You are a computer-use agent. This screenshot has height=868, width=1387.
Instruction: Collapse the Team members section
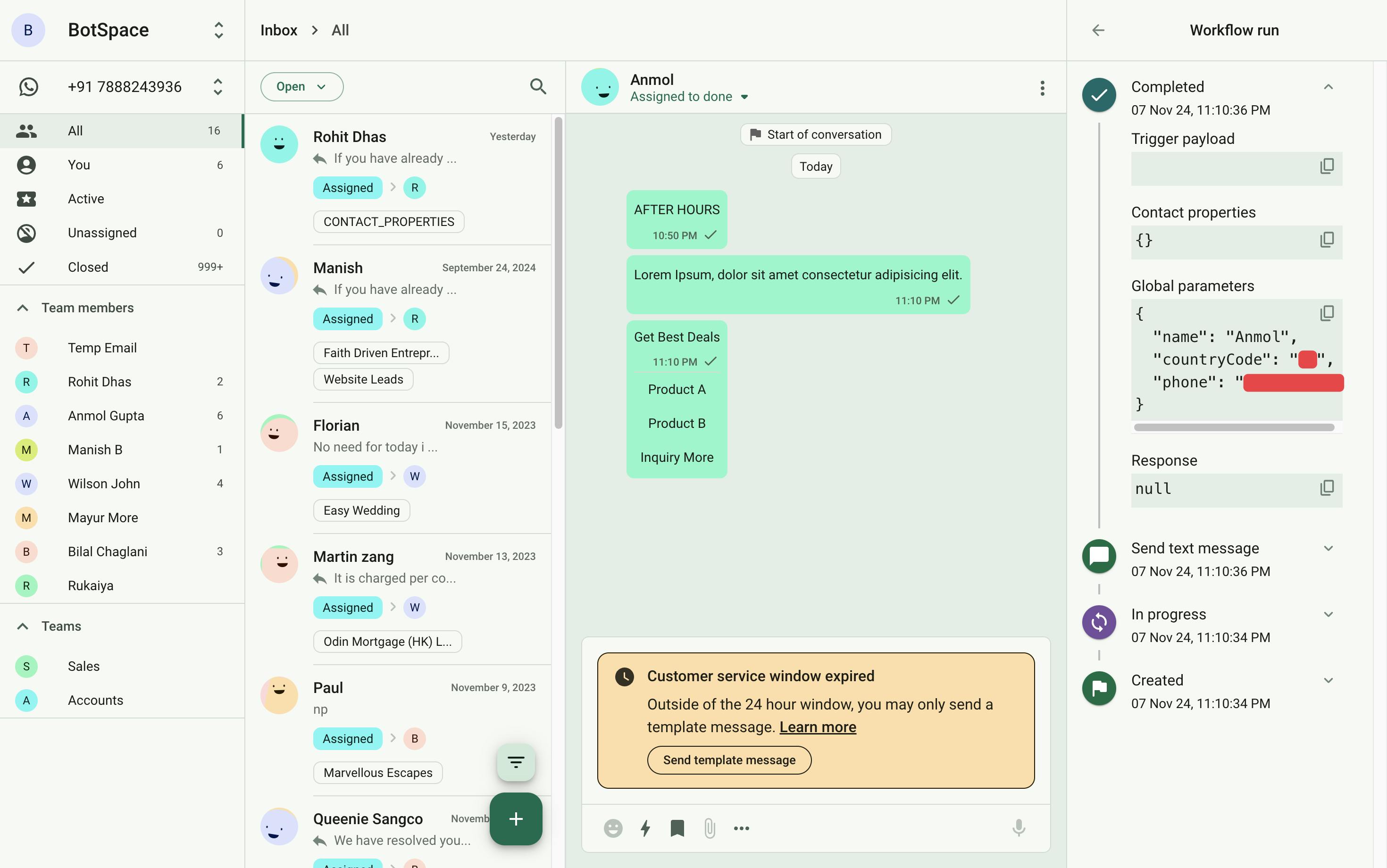22,308
